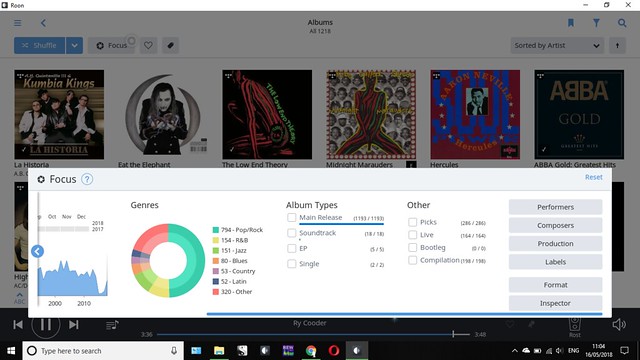Image resolution: width=640 pixels, height=360 pixels.
Task: Open Google Chrome from the taskbar
Action: point(311,351)
